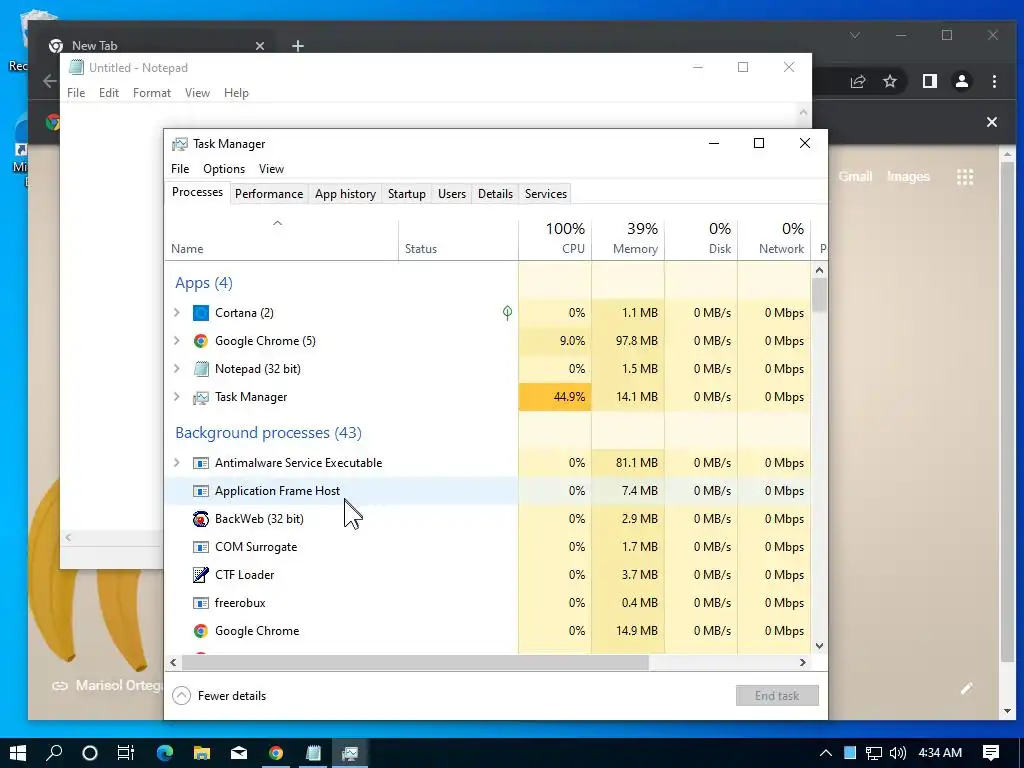This screenshot has width=1024, height=768.
Task: Switch to the Startup tab
Action: 406,194
